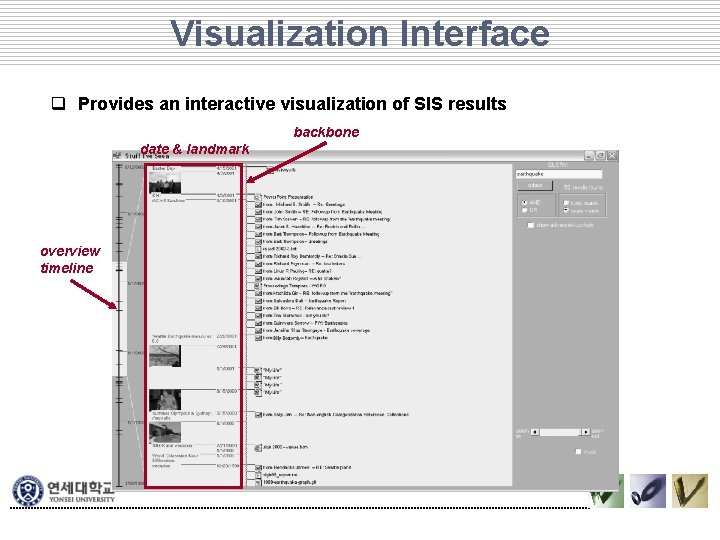Open mail icon for Bart Thompson greetings message
Viewport: 720px width, 540px height.
[259, 242]
